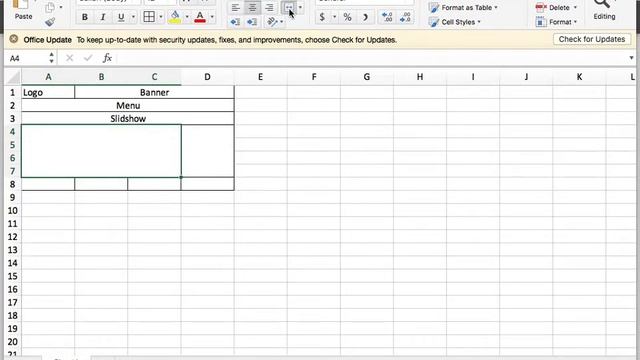The height and width of the screenshot is (360, 640).
Task: Click the Delete cells button
Action: point(556,7)
